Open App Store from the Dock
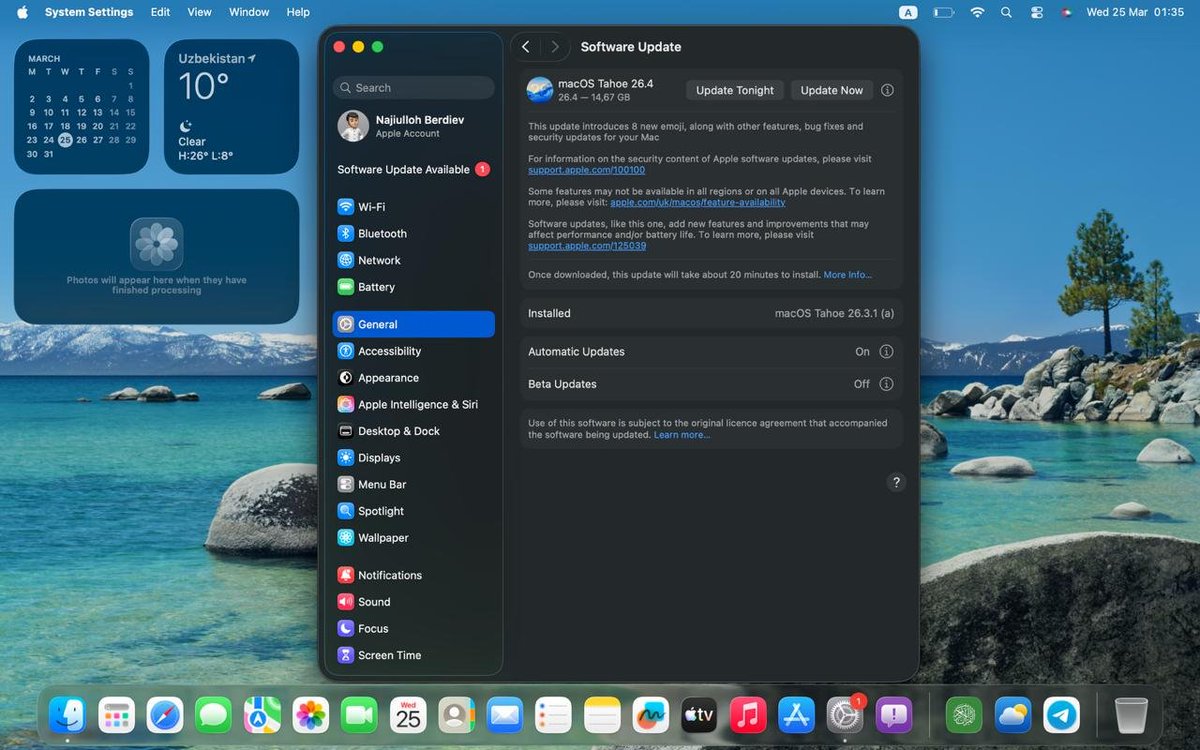Image resolution: width=1200 pixels, height=750 pixels. [796, 715]
